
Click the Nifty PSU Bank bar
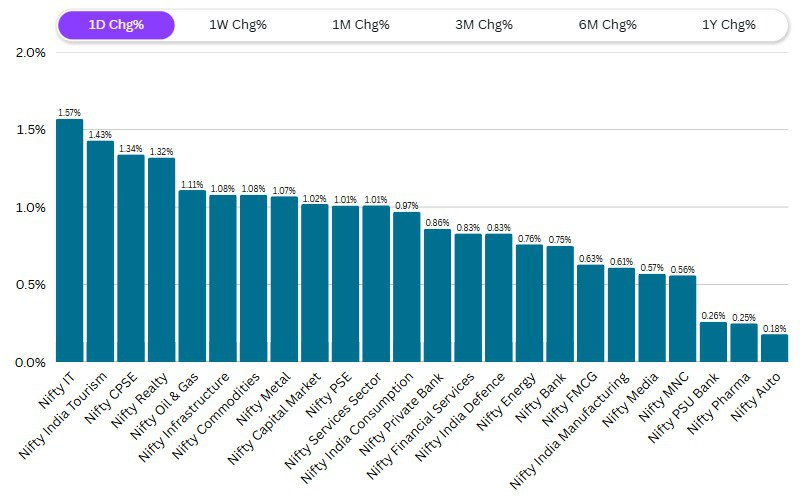[713, 342]
